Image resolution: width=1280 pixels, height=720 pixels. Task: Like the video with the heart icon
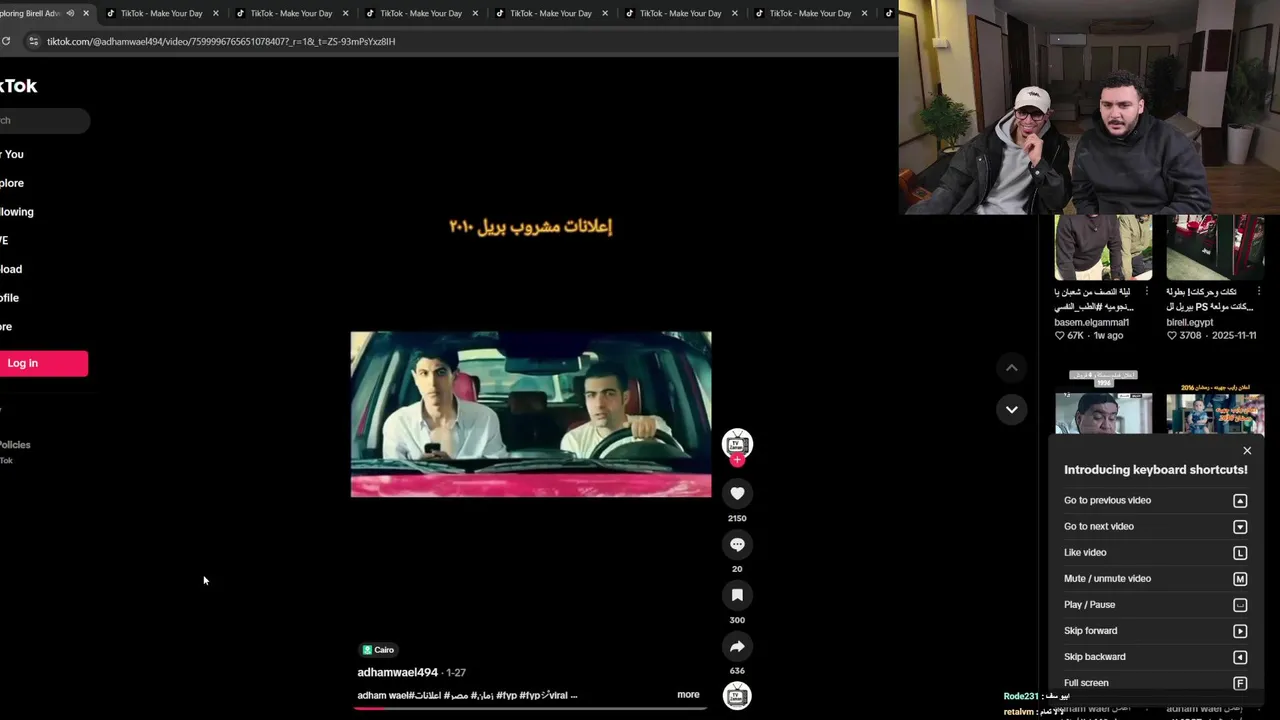click(x=737, y=493)
